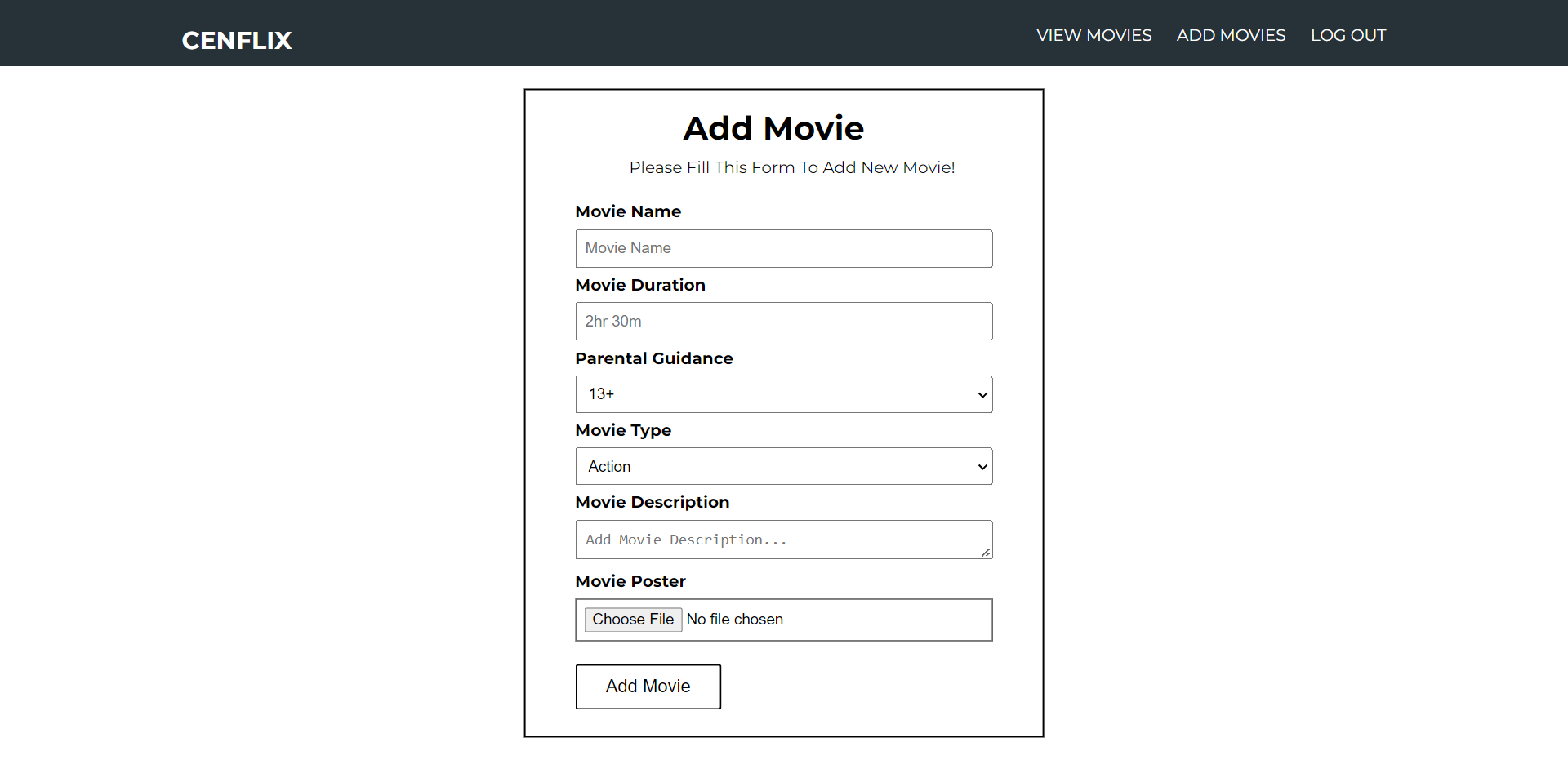This screenshot has height=760, width=1568.
Task: Click the Movie Poster label
Action: 630,581
